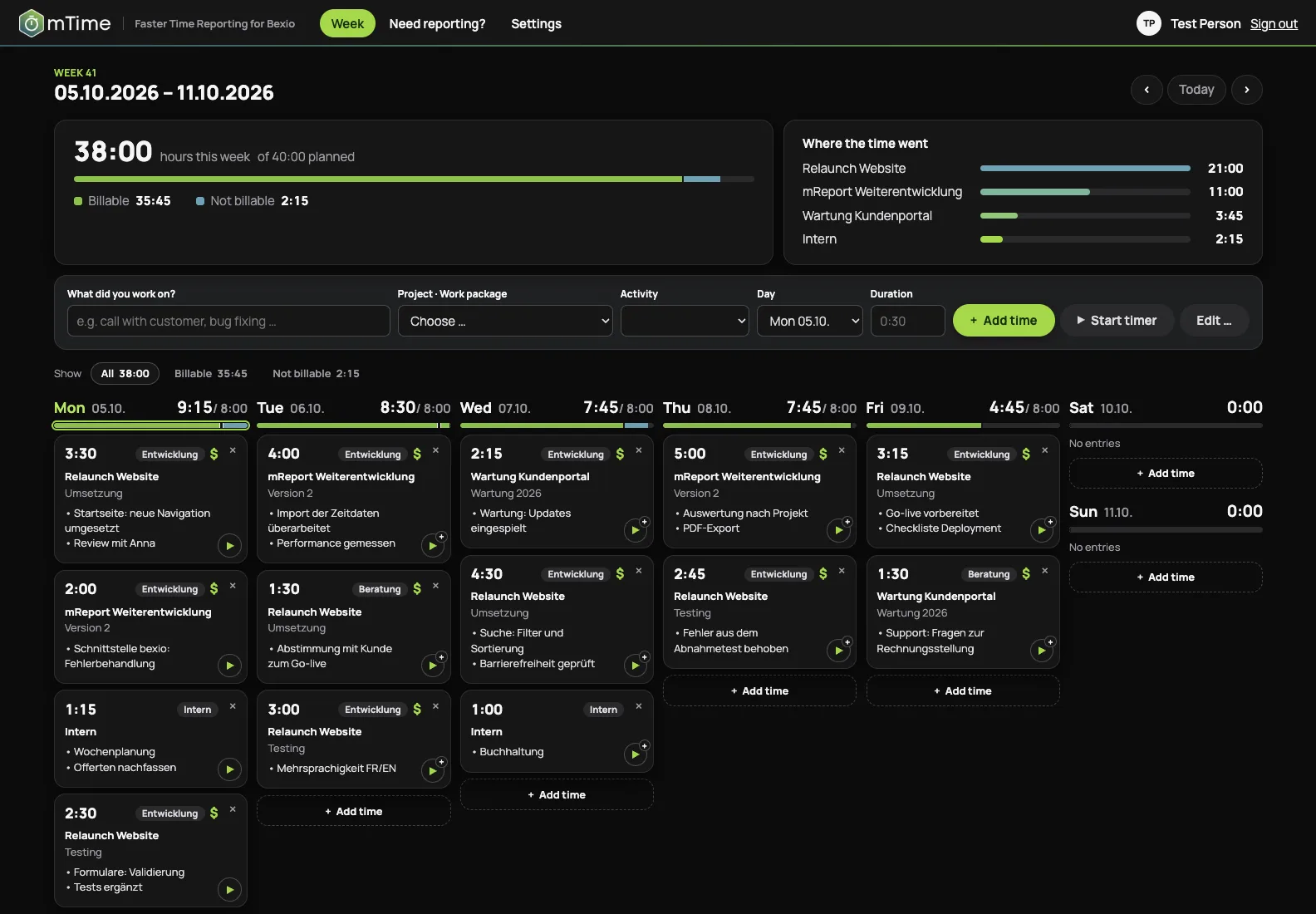Open the TP user avatar
1316x914 pixels.
tap(1148, 23)
